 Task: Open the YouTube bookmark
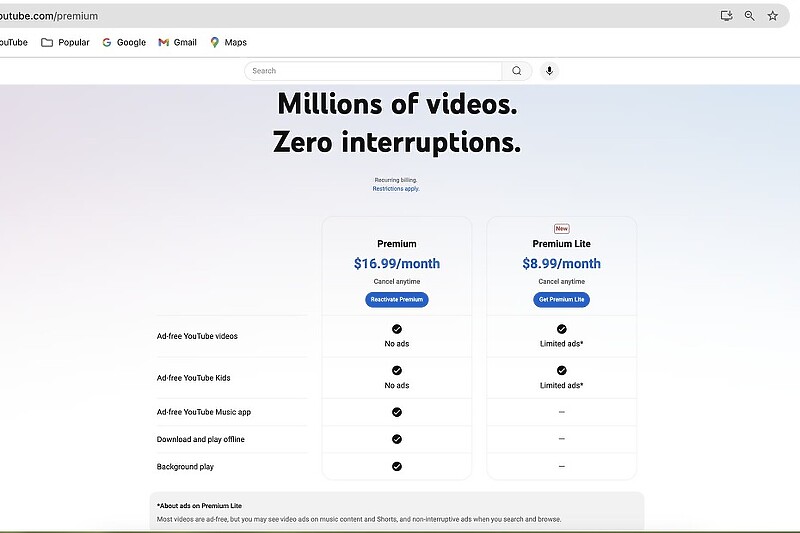(14, 42)
